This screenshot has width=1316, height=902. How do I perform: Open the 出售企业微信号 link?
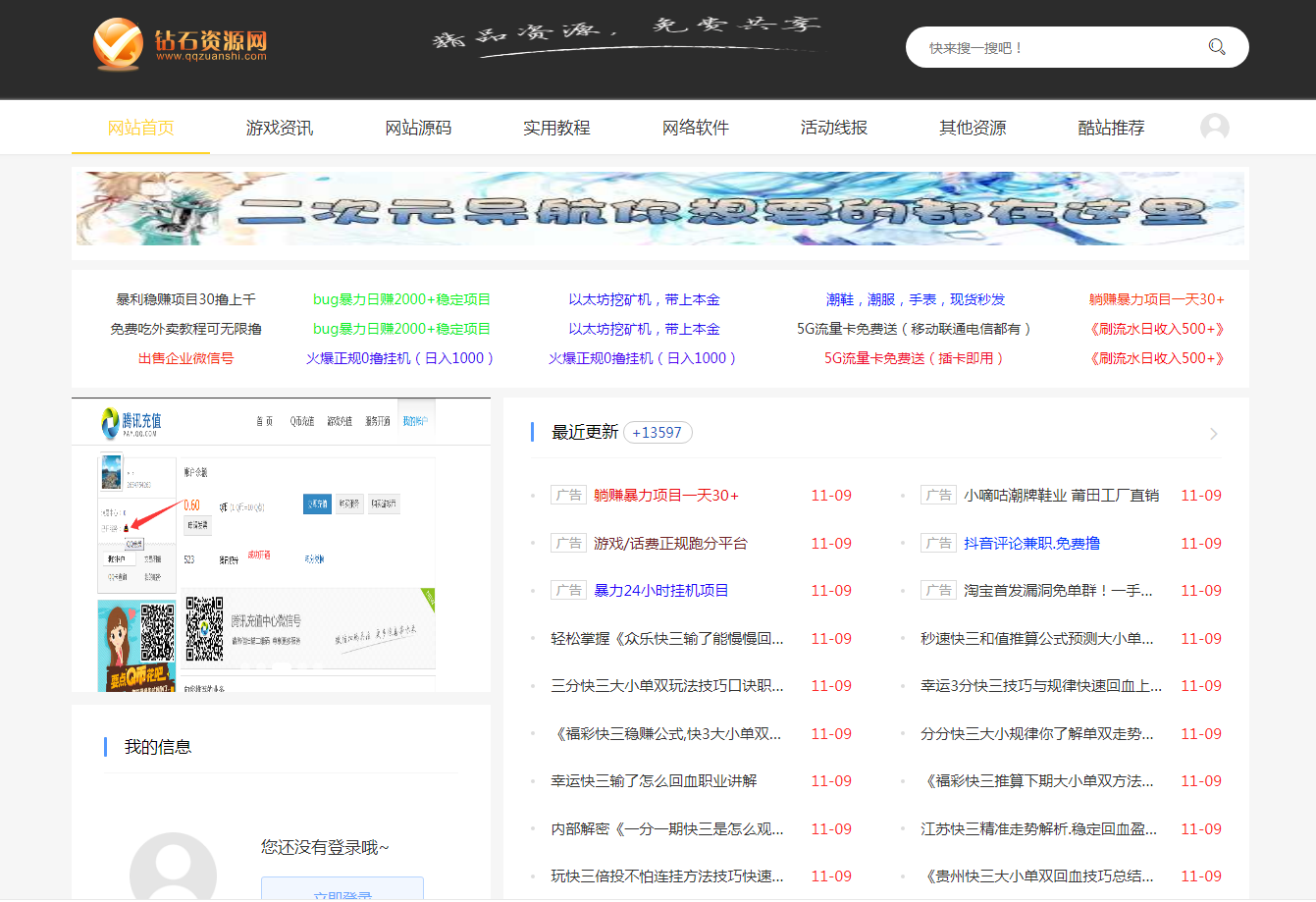click(185, 358)
